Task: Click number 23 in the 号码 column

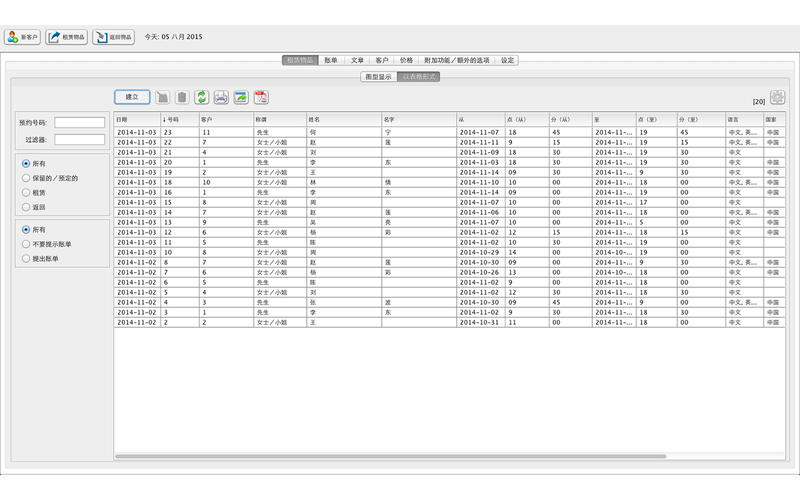Action: click(168, 132)
